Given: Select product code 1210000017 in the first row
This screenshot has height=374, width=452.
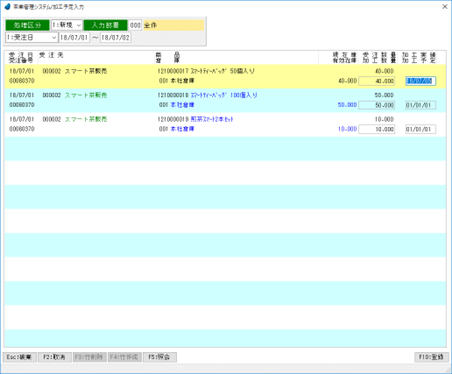Looking at the screenshot, I should tap(173, 71).
